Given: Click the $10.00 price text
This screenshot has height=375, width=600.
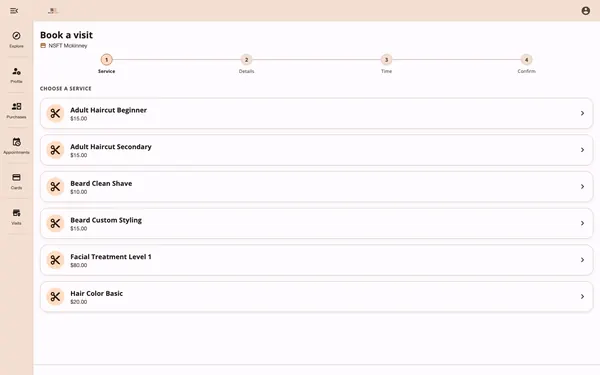Looking at the screenshot, I should [78, 192].
